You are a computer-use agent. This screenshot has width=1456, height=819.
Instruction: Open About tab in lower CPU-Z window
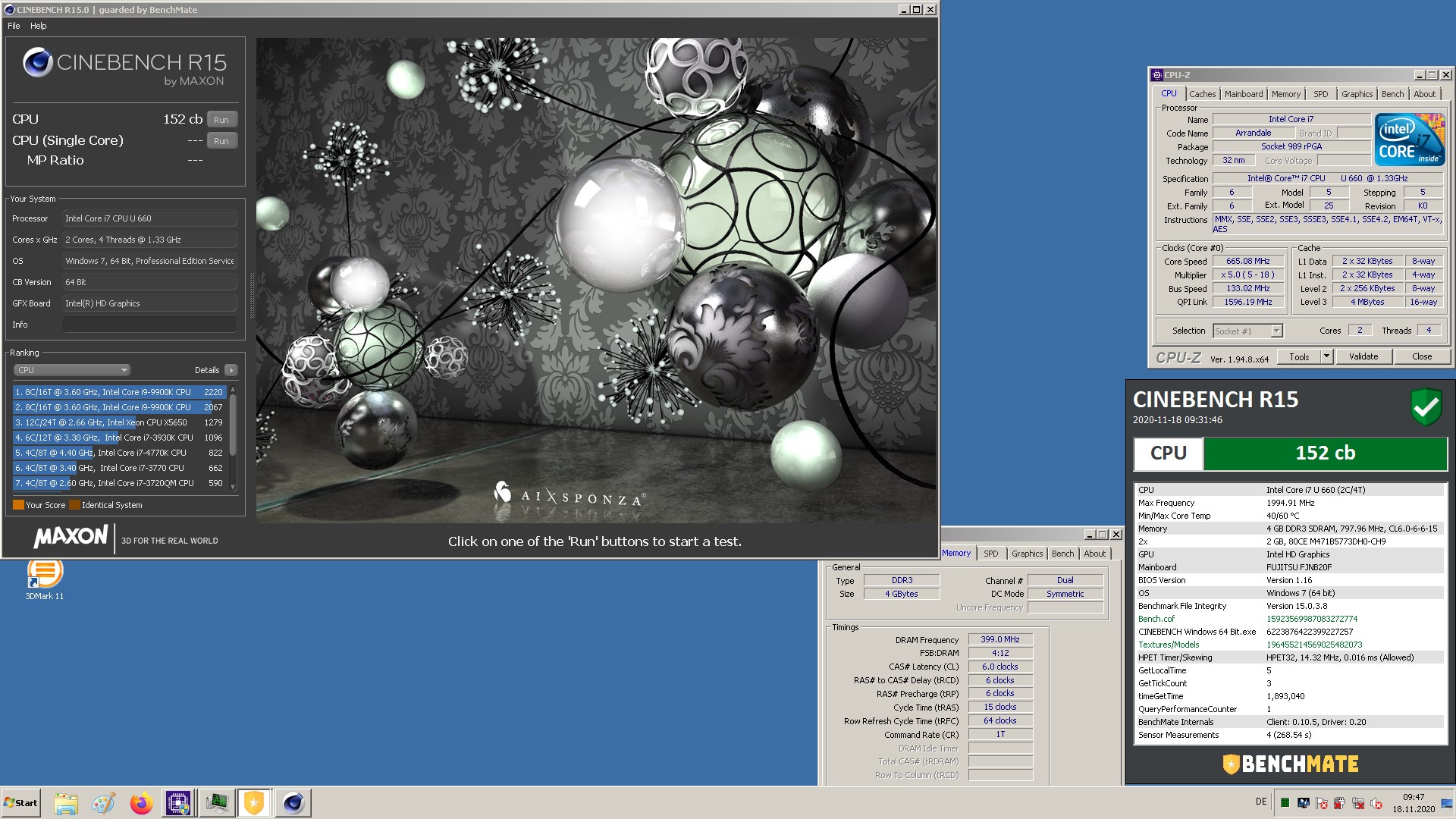pyautogui.click(x=1094, y=554)
